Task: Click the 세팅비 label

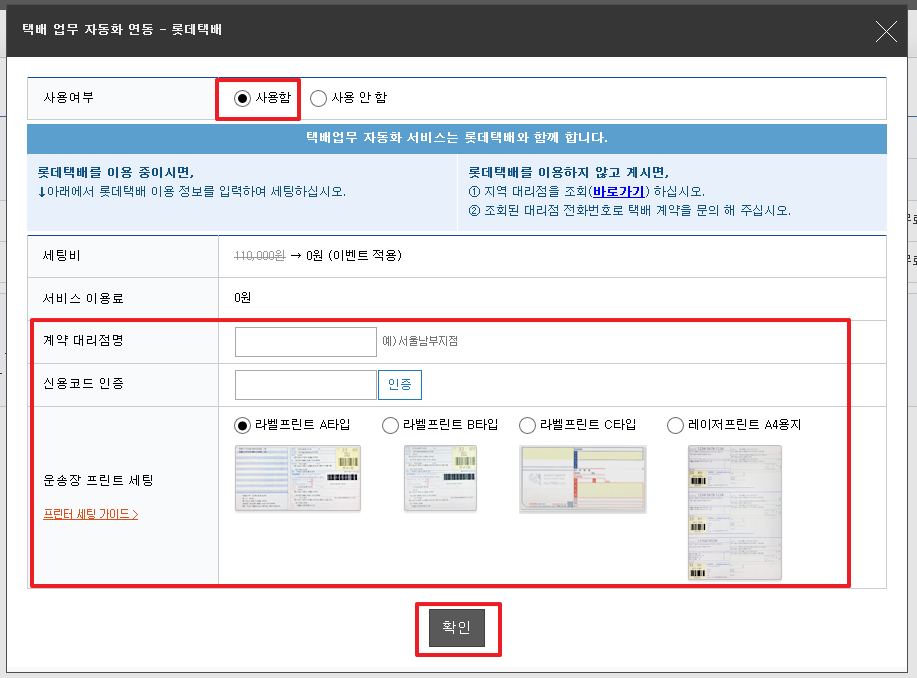Action: 61,256
